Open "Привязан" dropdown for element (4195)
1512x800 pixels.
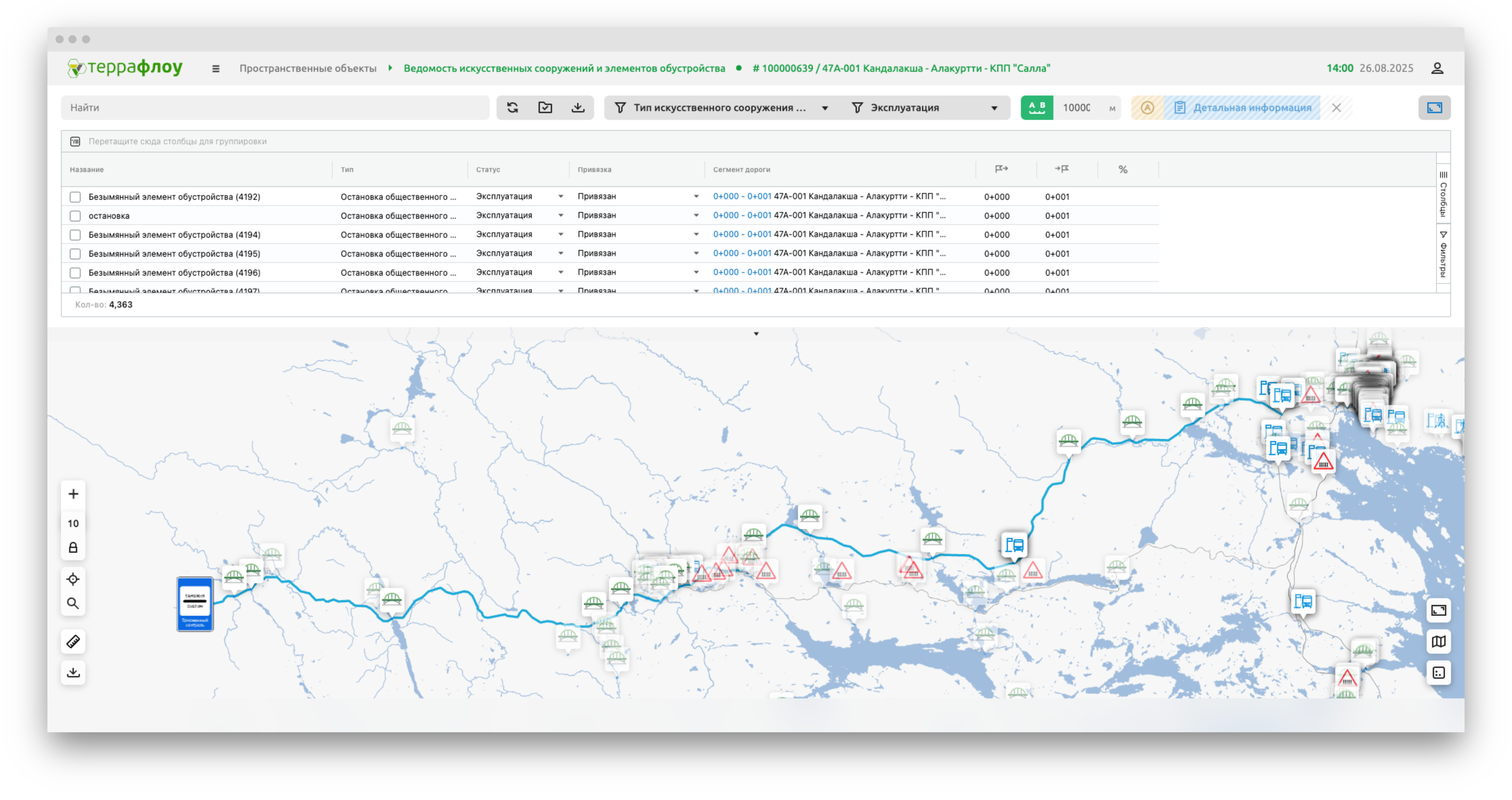[696, 254]
